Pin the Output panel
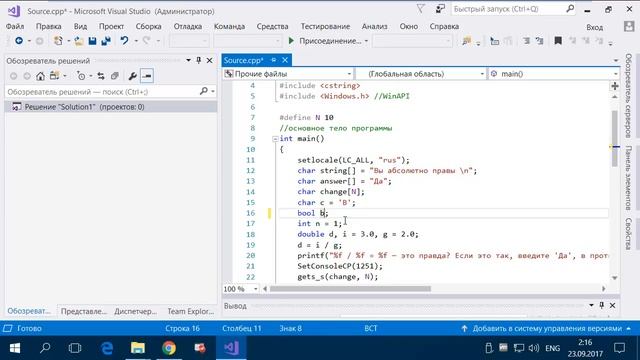The height and width of the screenshot is (360, 640). (x=602, y=305)
